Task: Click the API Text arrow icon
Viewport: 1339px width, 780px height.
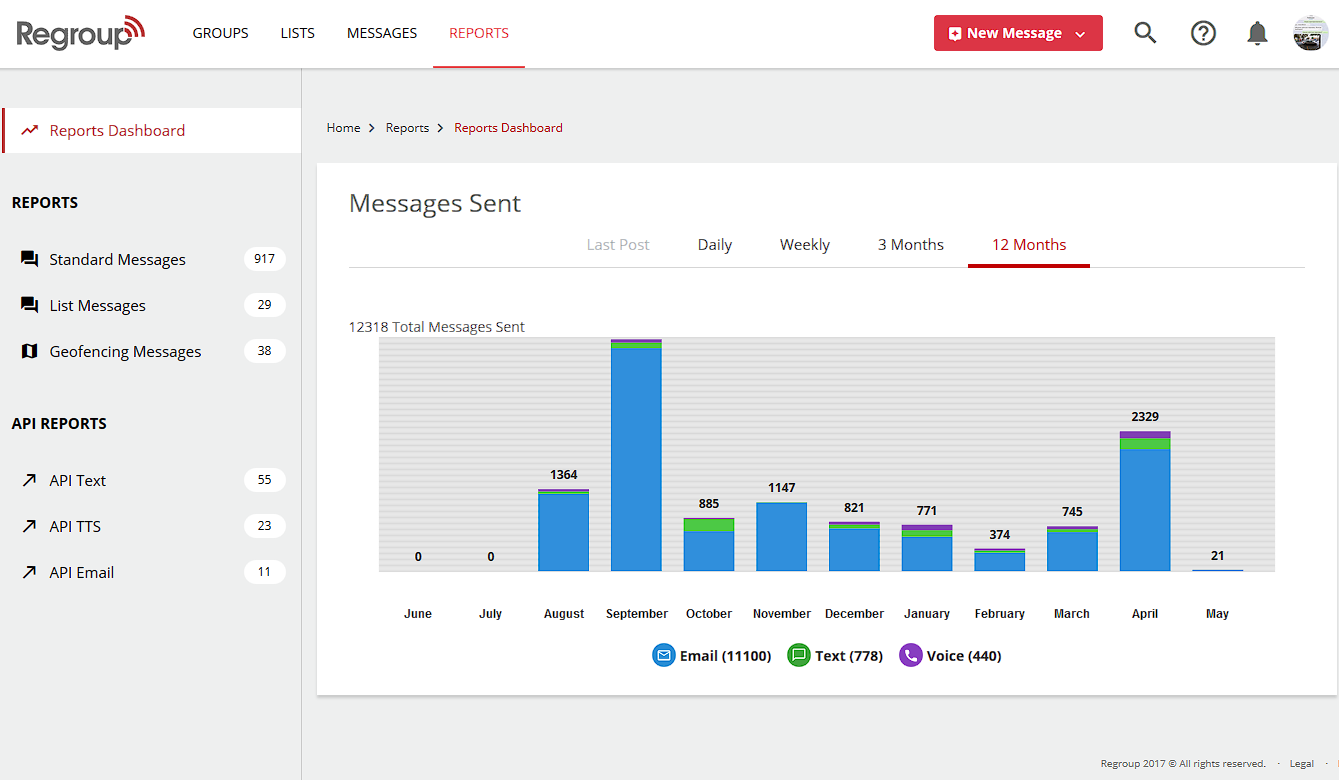Action: pos(29,480)
